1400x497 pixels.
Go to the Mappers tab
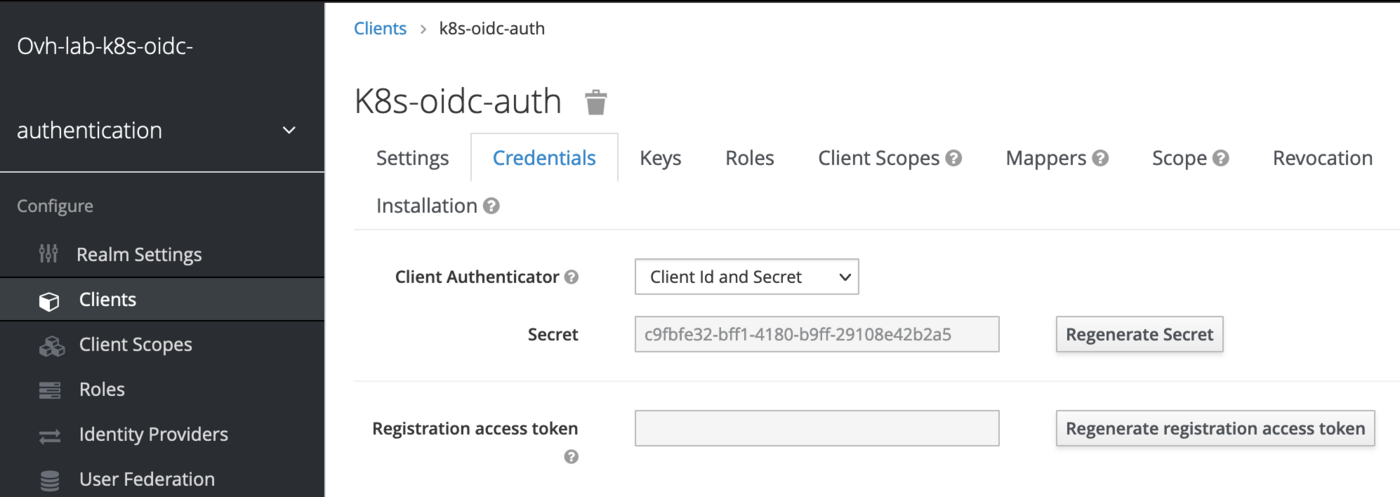(x=1046, y=158)
